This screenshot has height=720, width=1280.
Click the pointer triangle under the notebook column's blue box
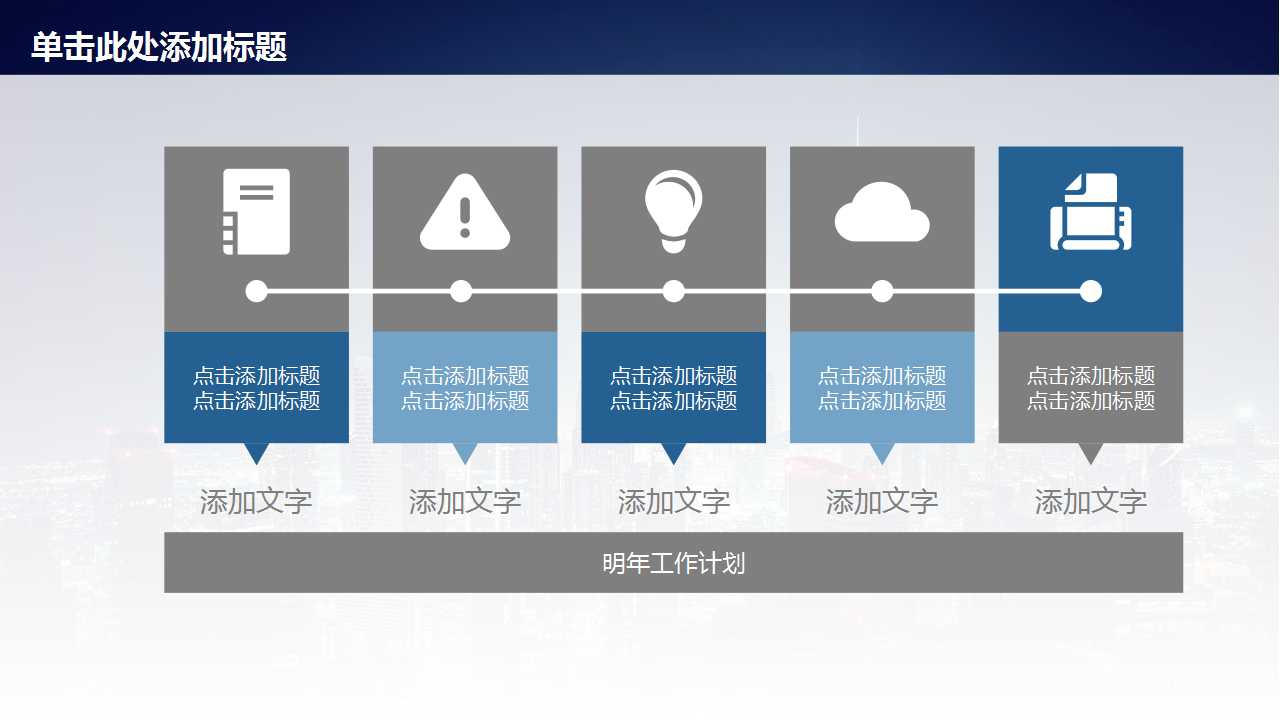pos(257,453)
